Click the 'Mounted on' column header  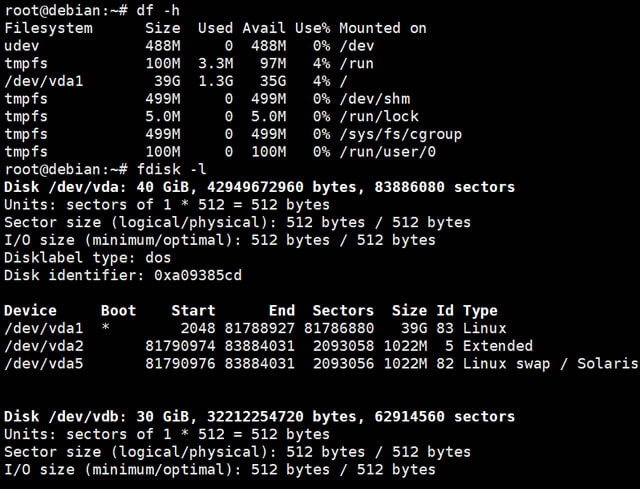tap(383, 28)
